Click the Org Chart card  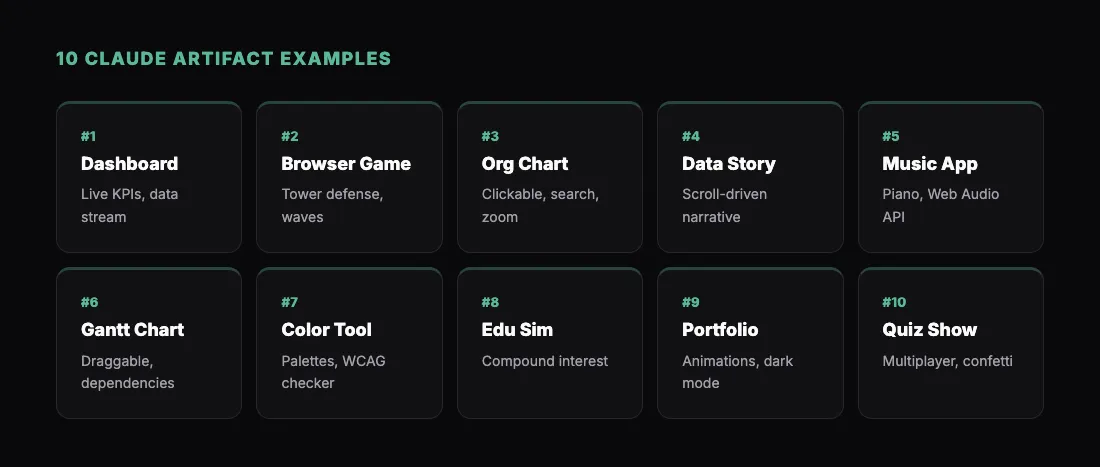point(549,177)
